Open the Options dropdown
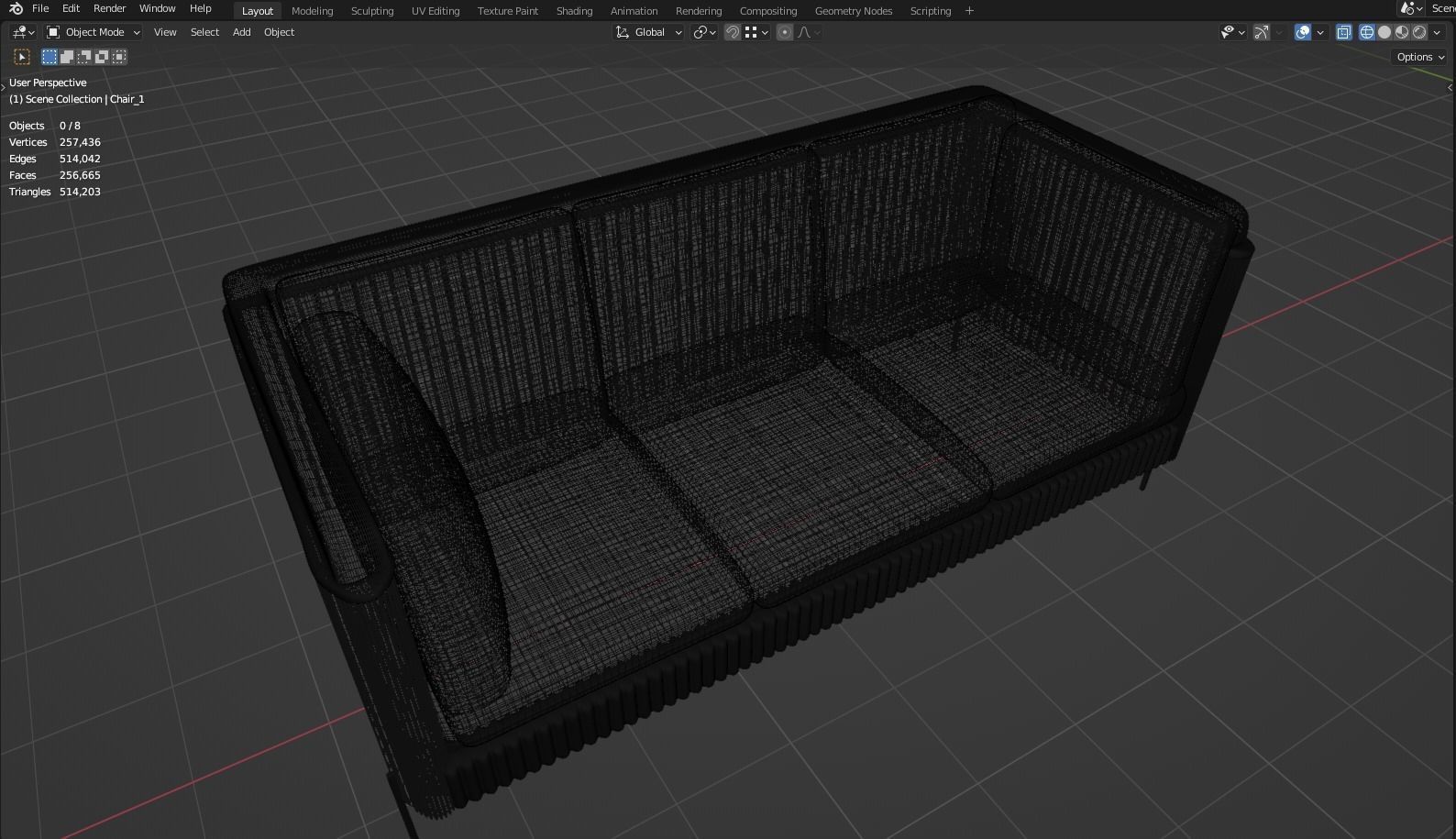 click(x=1419, y=57)
